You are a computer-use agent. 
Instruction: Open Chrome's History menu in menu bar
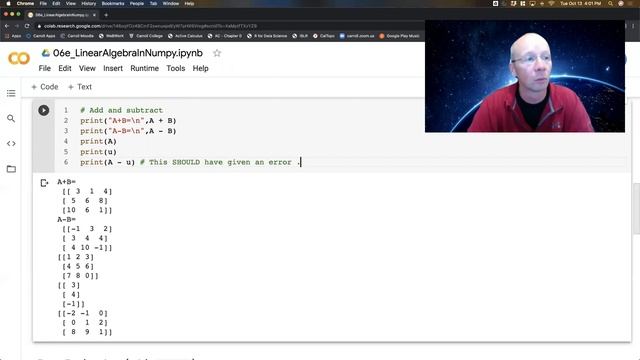click(89, 3)
